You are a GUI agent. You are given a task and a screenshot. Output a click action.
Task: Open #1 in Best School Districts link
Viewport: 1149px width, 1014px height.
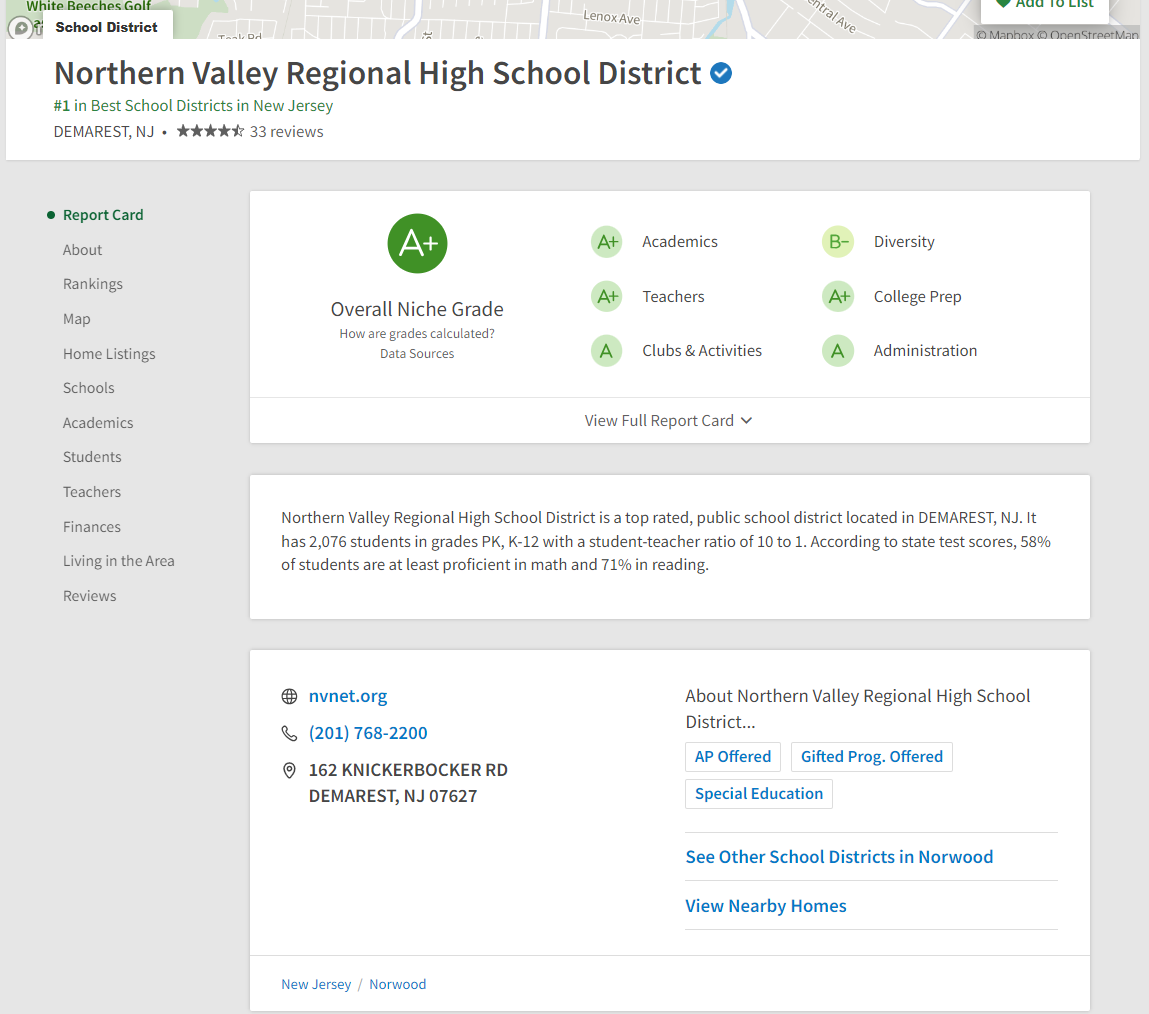click(193, 106)
